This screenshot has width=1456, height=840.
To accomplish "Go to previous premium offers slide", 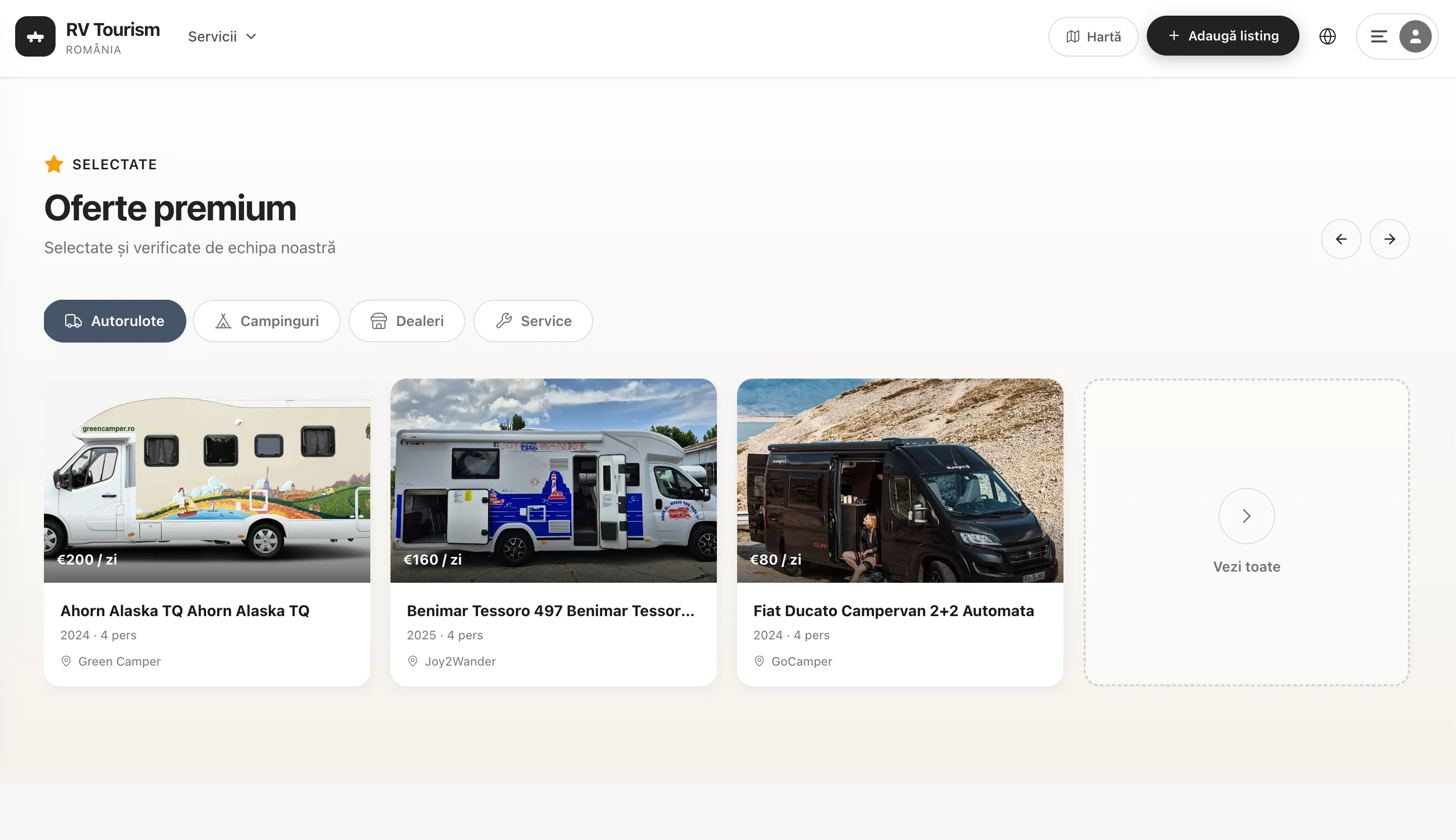I will click(1341, 239).
